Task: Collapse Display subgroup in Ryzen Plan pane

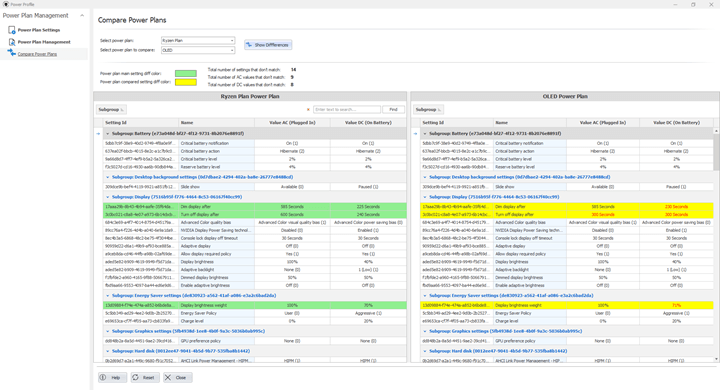Action: [108, 197]
